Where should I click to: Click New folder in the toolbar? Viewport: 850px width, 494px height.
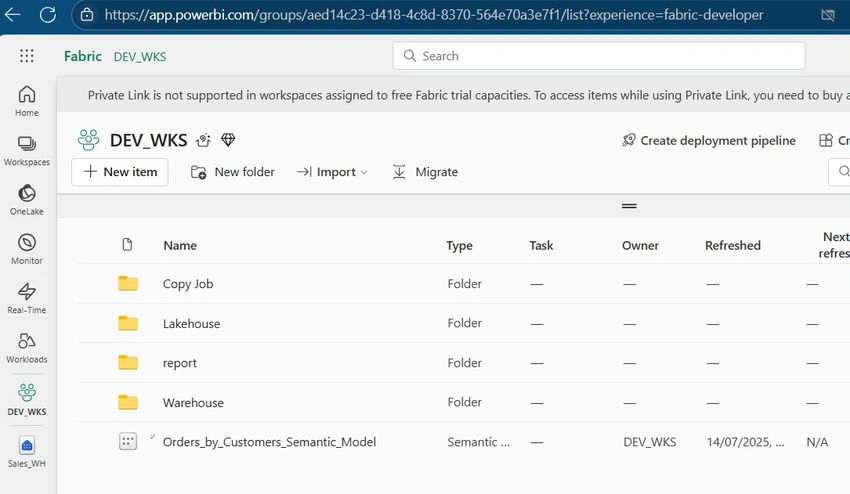233,172
